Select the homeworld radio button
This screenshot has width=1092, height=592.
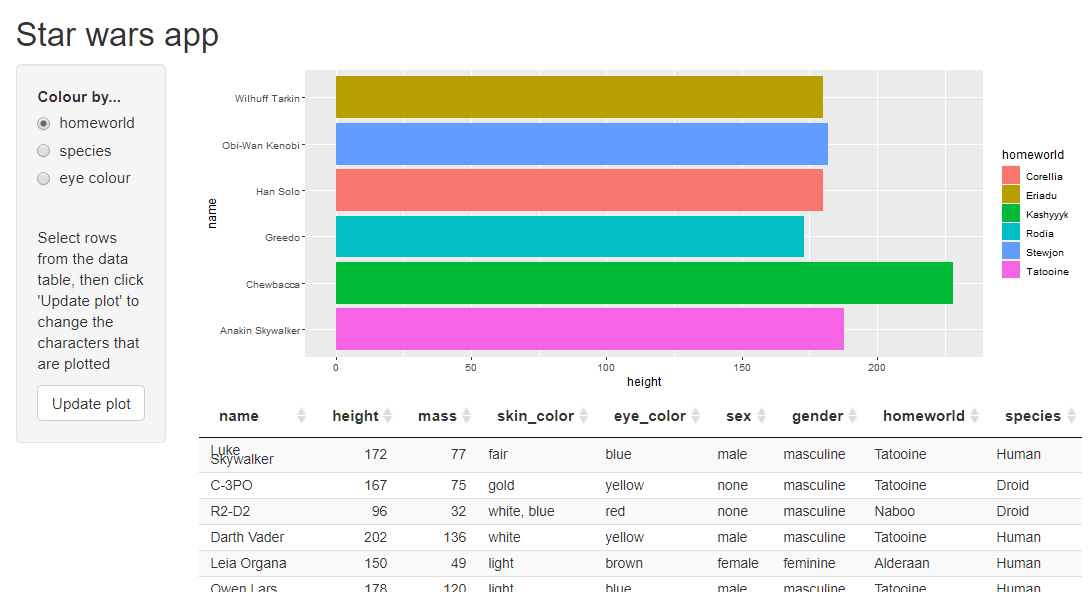tap(44, 123)
